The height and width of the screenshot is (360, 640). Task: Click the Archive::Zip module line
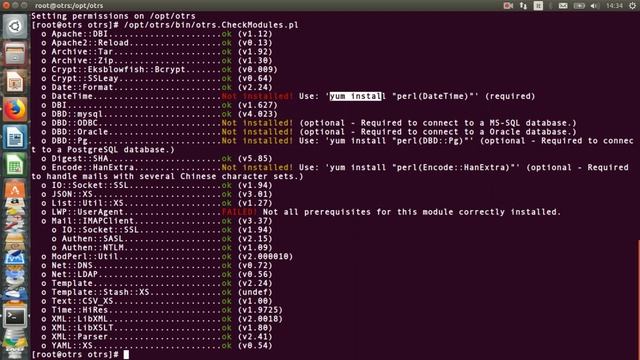click(x=157, y=61)
